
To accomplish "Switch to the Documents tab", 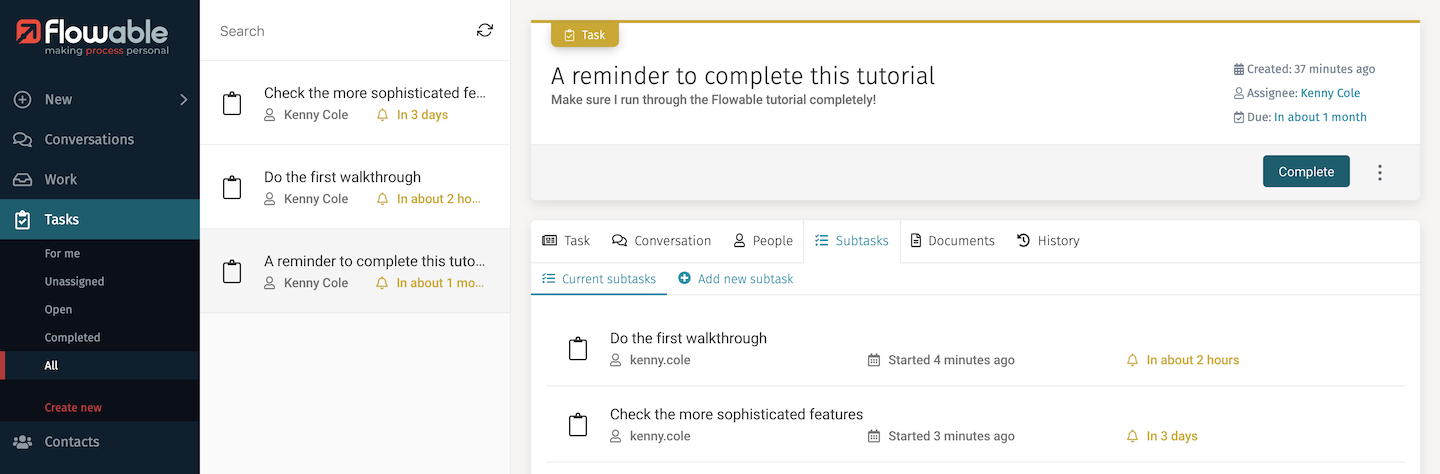I will click(x=952, y=241).
